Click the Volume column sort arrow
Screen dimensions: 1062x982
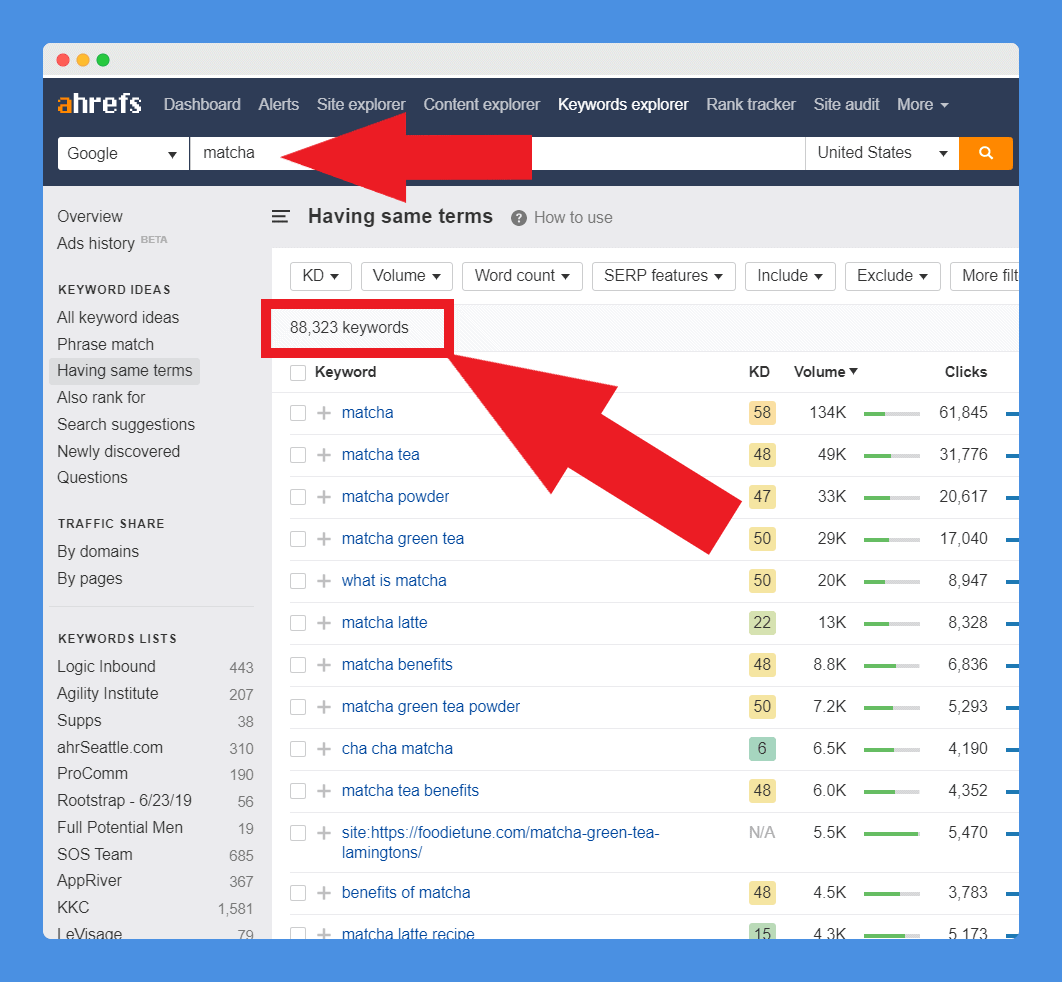(x=853, y=371)
